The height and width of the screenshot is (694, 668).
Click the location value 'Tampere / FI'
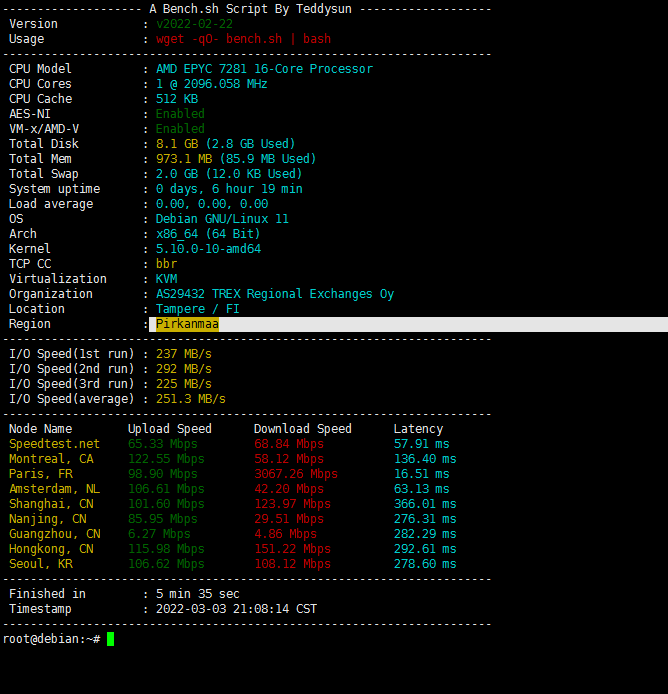(x=197, y=309)
